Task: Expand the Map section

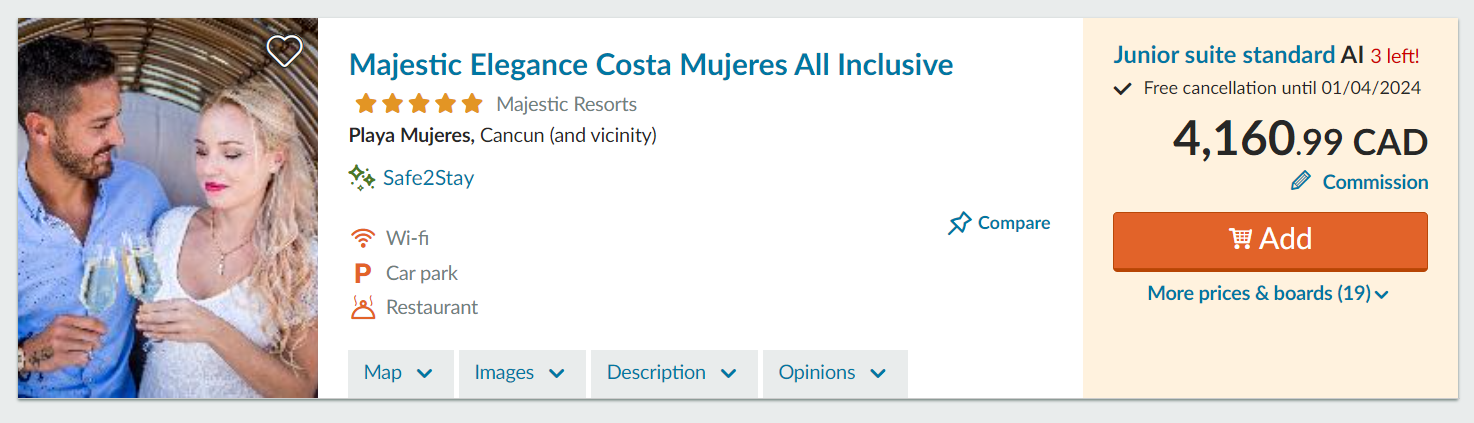Action: tap(400, 373)
